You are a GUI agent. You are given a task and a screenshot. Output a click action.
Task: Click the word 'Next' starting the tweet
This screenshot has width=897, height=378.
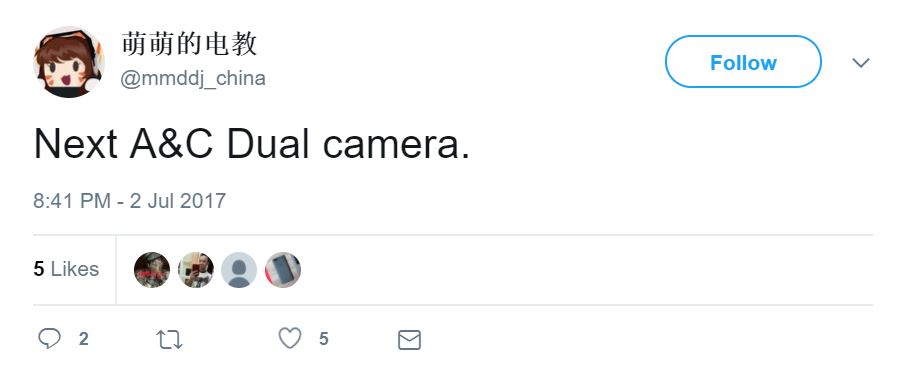pyautogui.click(x=76, y=144)
